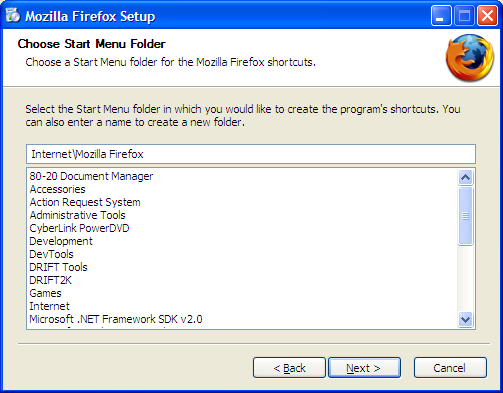Click the disabled maximize button
The height and width of the screenshot is (393, 503).
point(464,16)
